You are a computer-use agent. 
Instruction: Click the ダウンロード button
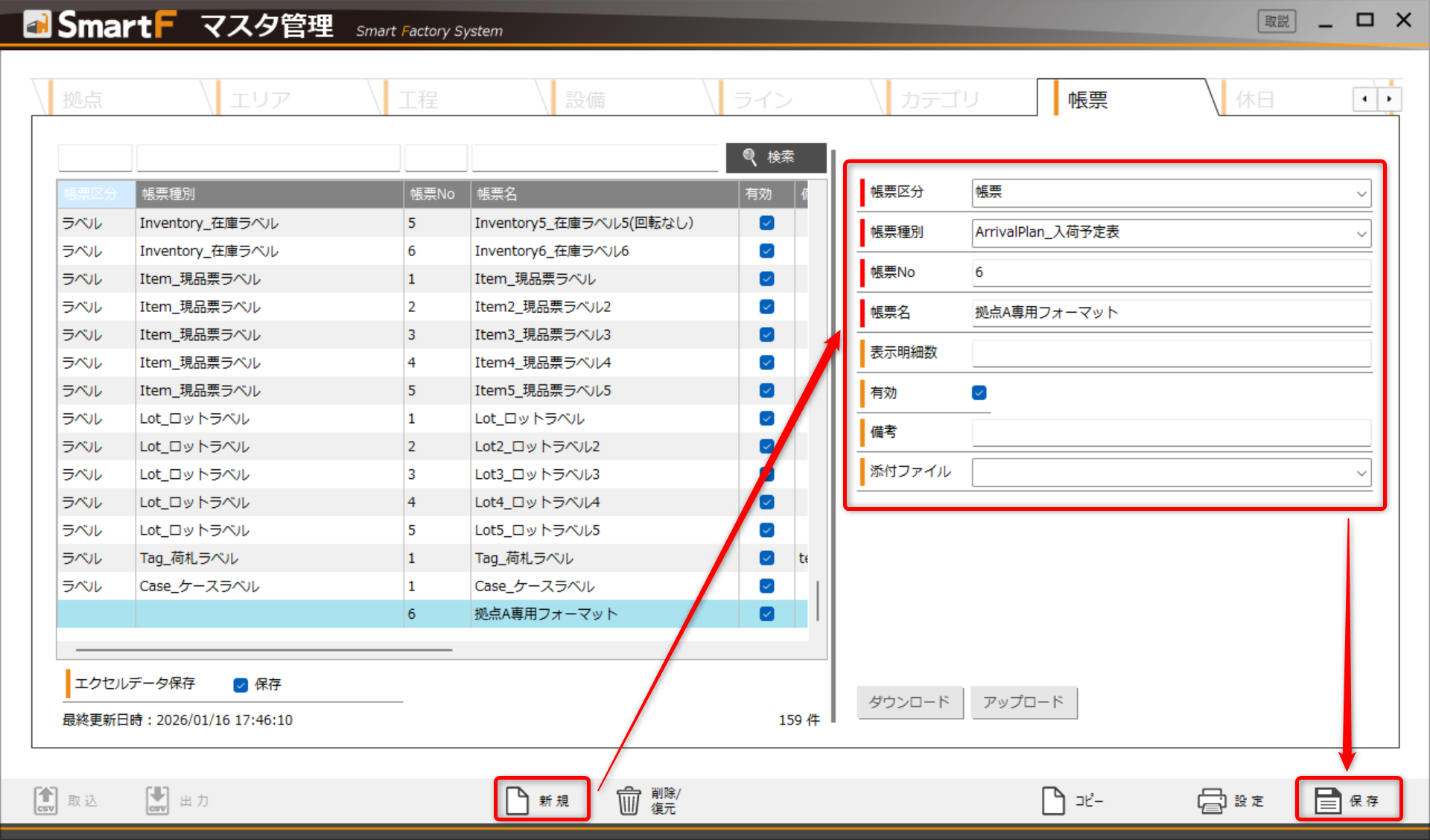[x=909, y=702]
